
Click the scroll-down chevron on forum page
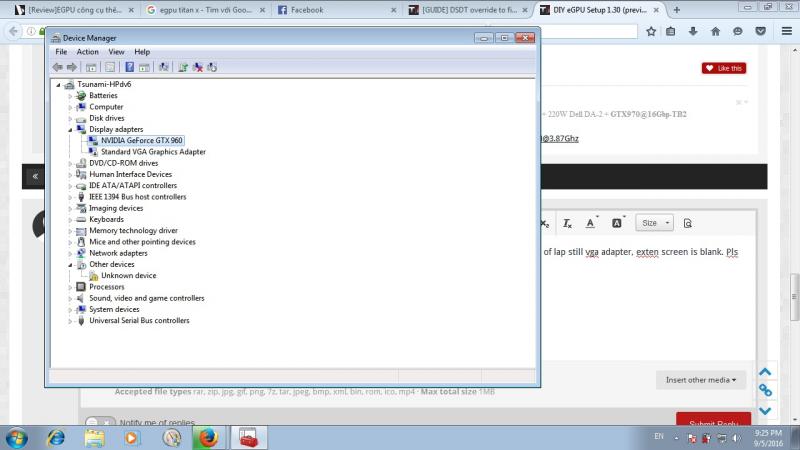[765, 411]
